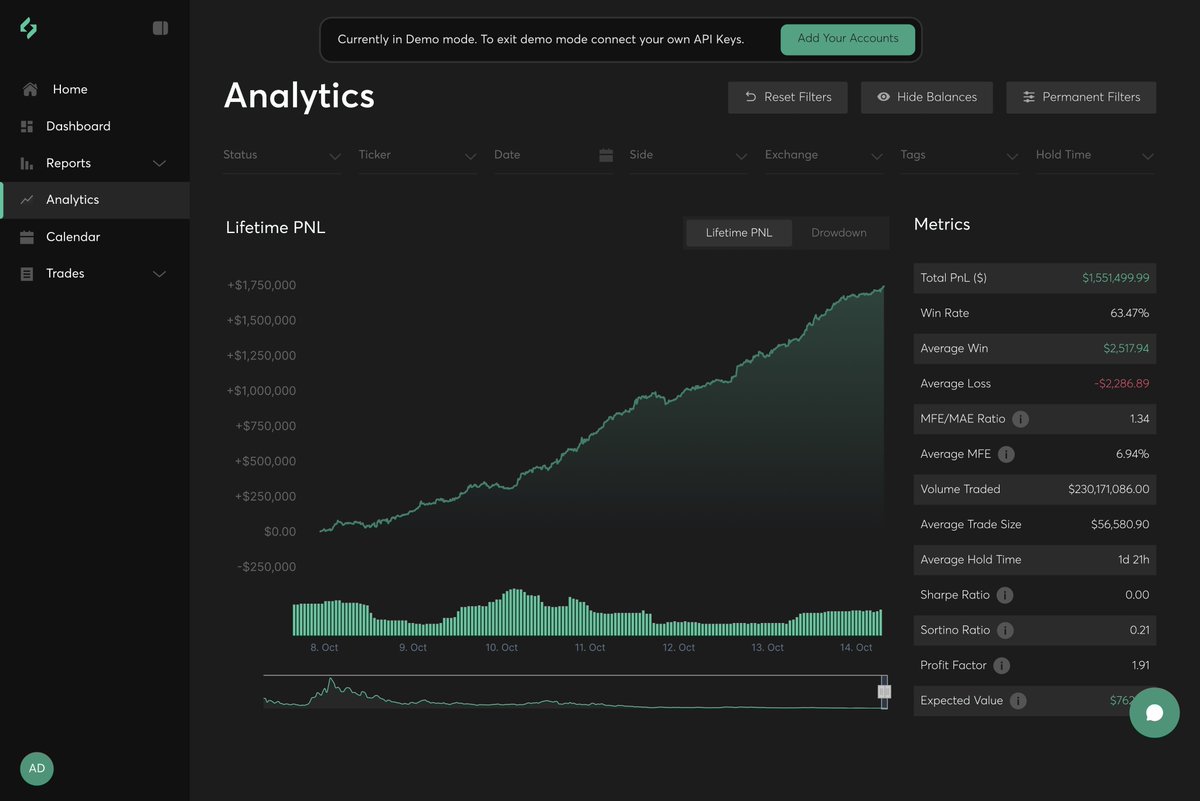Click the Average Win value $2,517.94
Screen dimensions: 1200x801
[x=1126, y=349]
